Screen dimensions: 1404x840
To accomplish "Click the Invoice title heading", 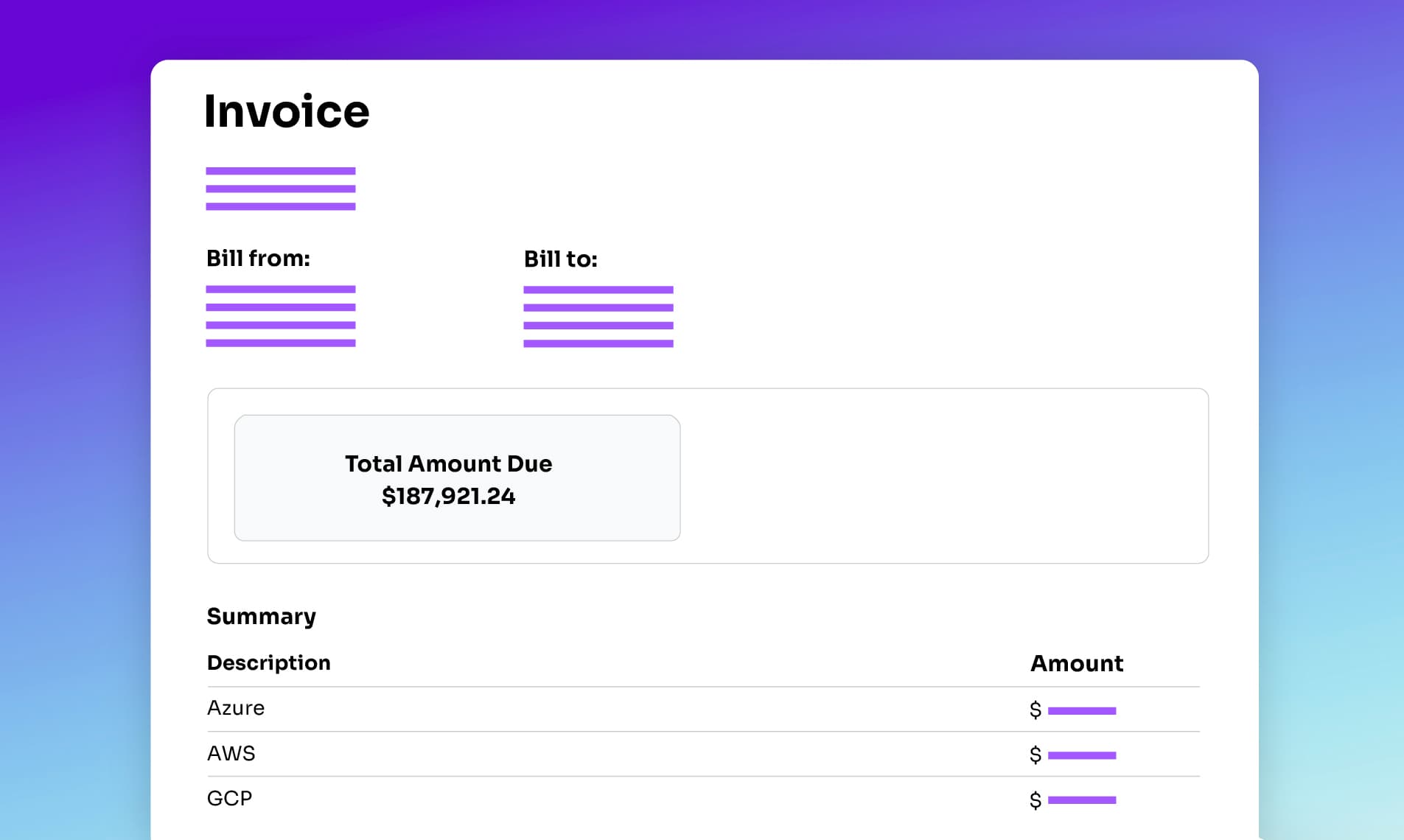I will (x=287, y=111).
